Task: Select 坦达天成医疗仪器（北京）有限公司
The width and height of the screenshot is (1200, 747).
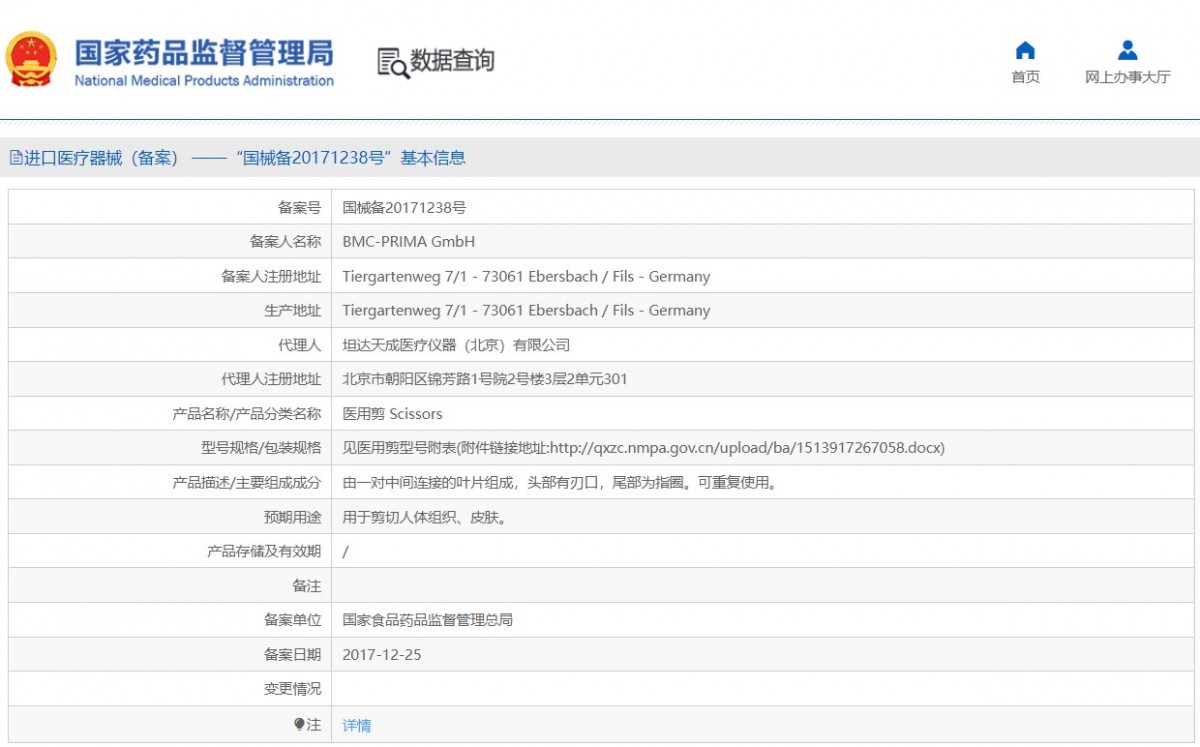Action: [x=456, y=345]
